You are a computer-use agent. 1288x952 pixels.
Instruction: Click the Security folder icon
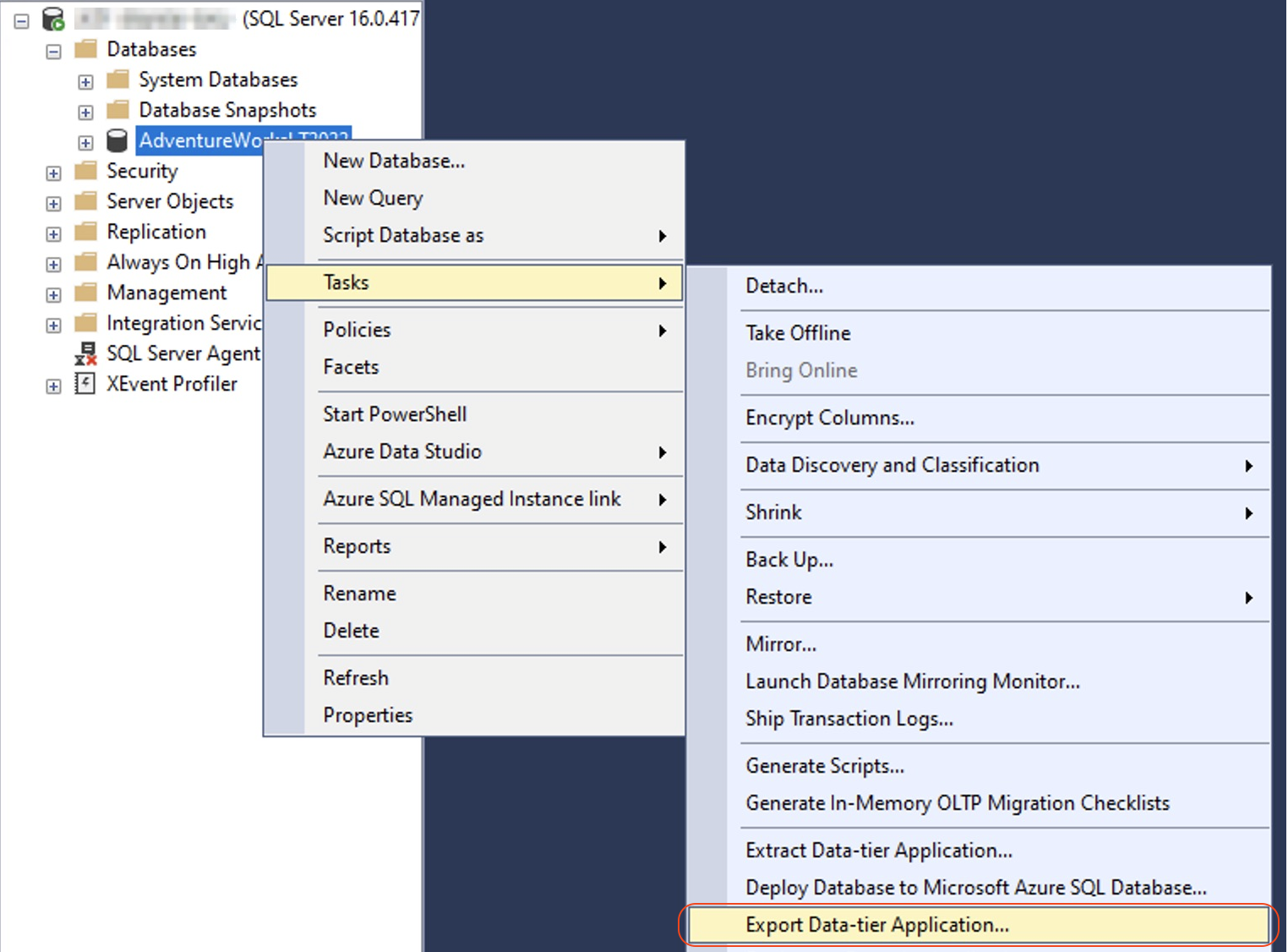tap(85, 171)
